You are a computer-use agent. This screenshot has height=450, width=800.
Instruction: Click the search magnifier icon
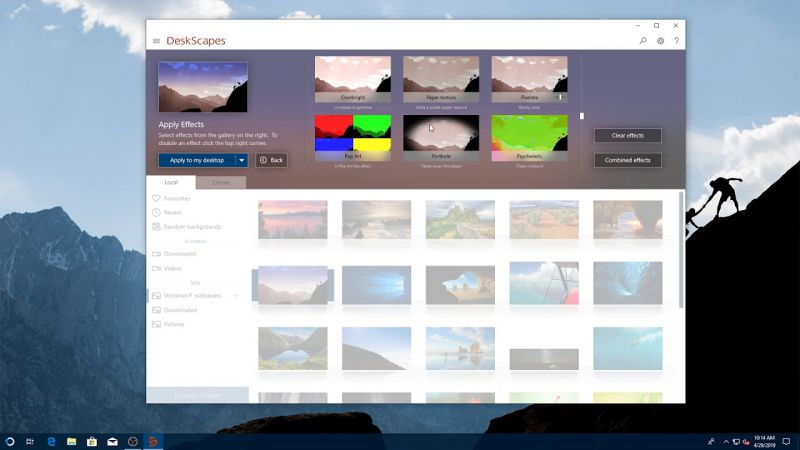(643, 41)
